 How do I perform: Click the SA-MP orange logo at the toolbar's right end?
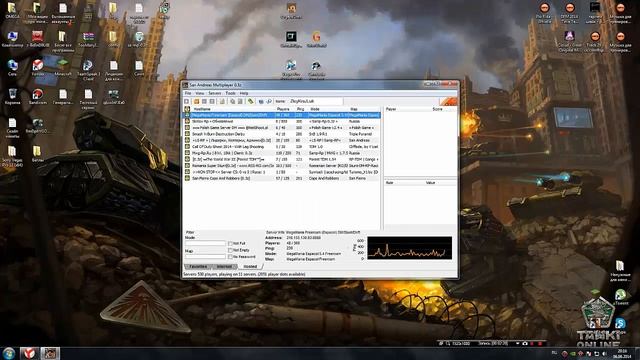click(448, 101)
